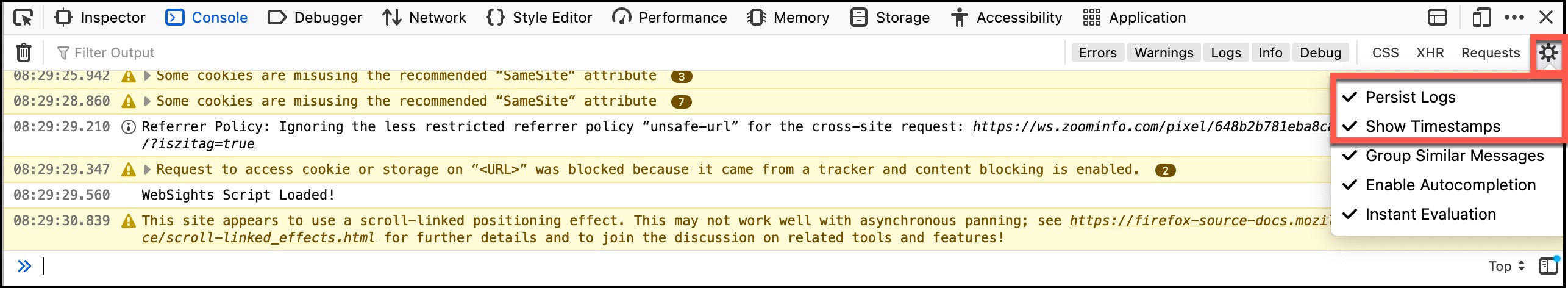This screenshot has width=1568, height=288.
Task: Activate the element picker icon
Action: [x=24, y=18]
